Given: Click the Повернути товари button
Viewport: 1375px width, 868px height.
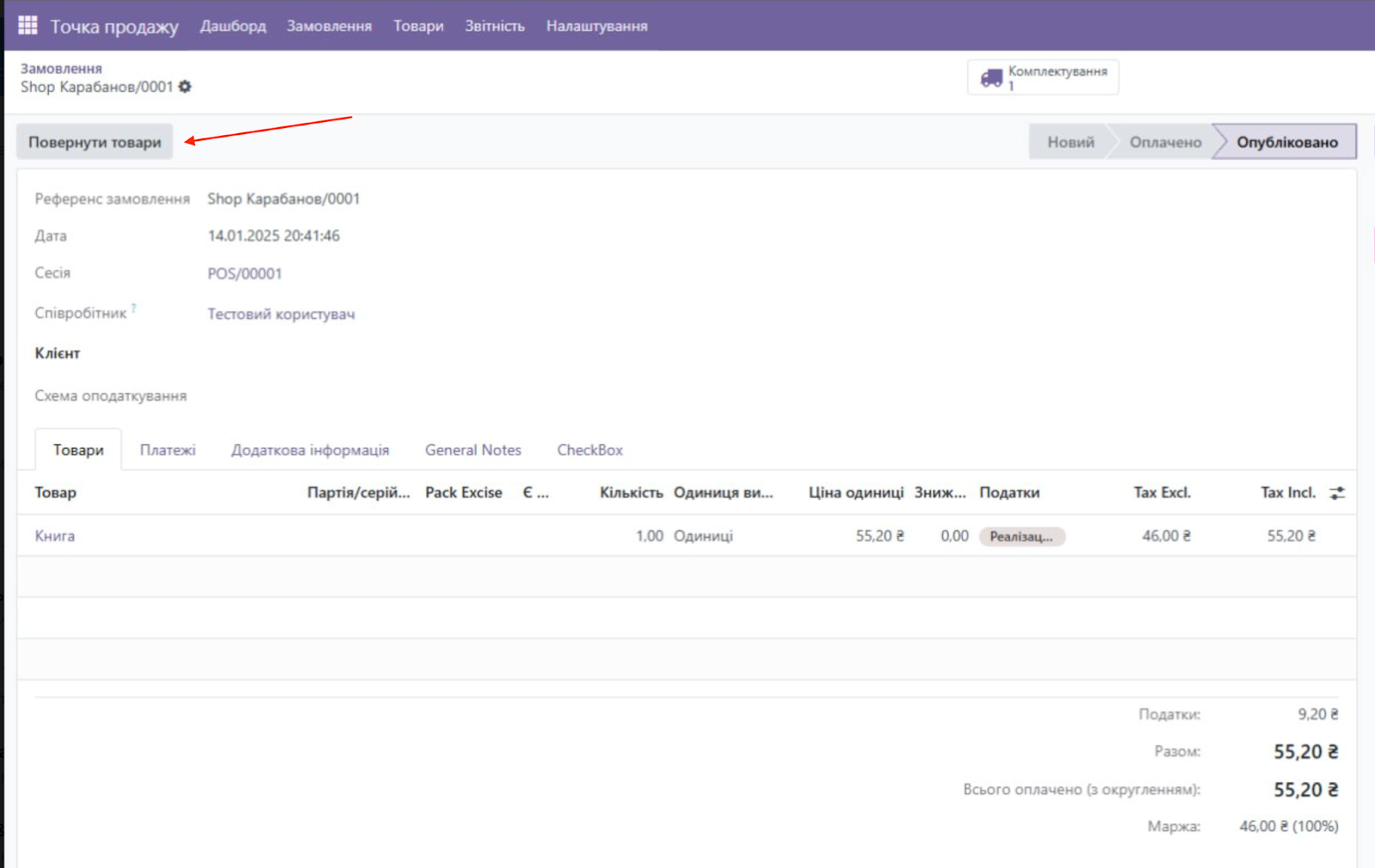Looking at the screenshot, I should coord(95,142).
